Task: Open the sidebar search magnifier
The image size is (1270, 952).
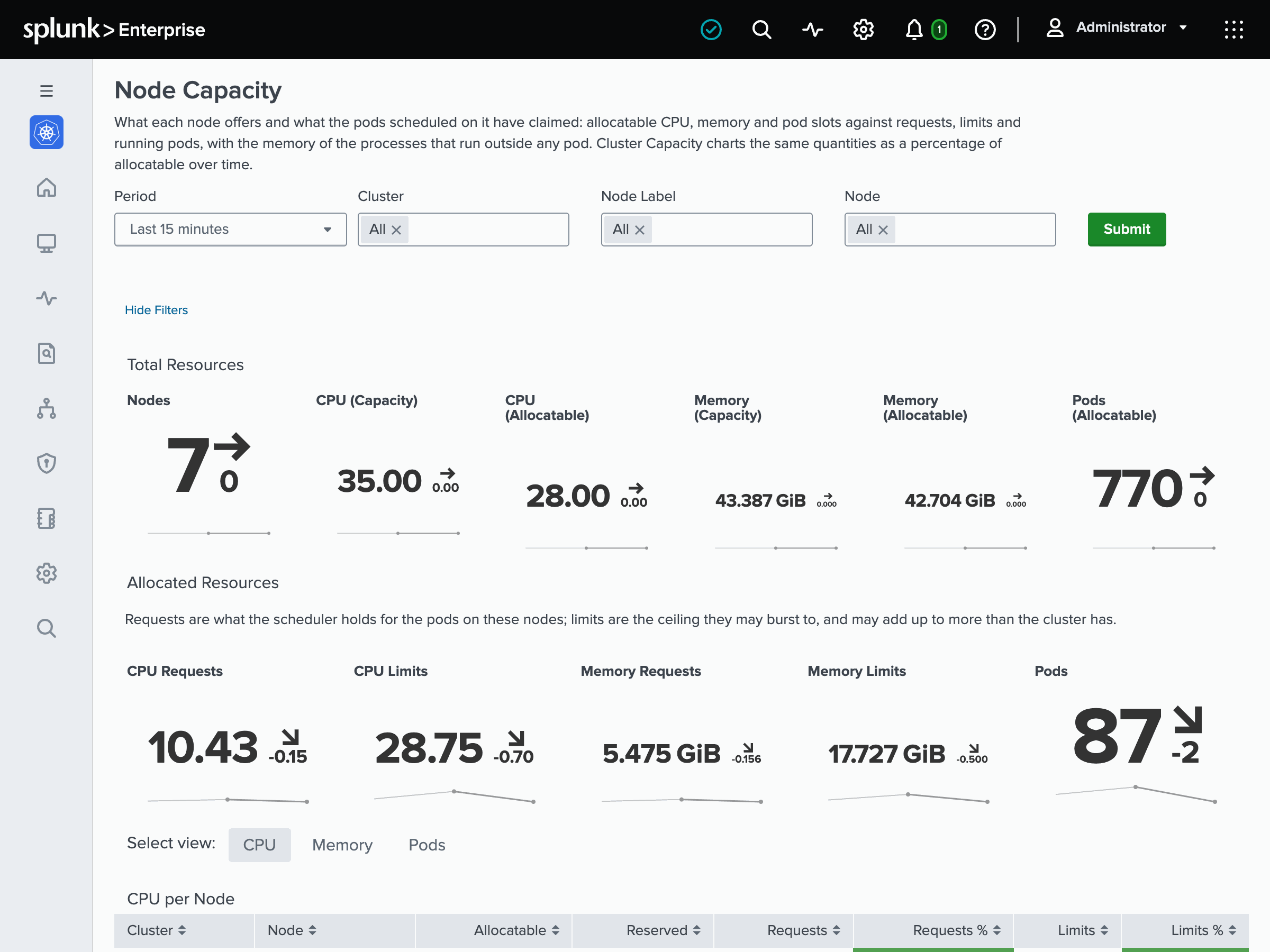Action: coord(47,628)
